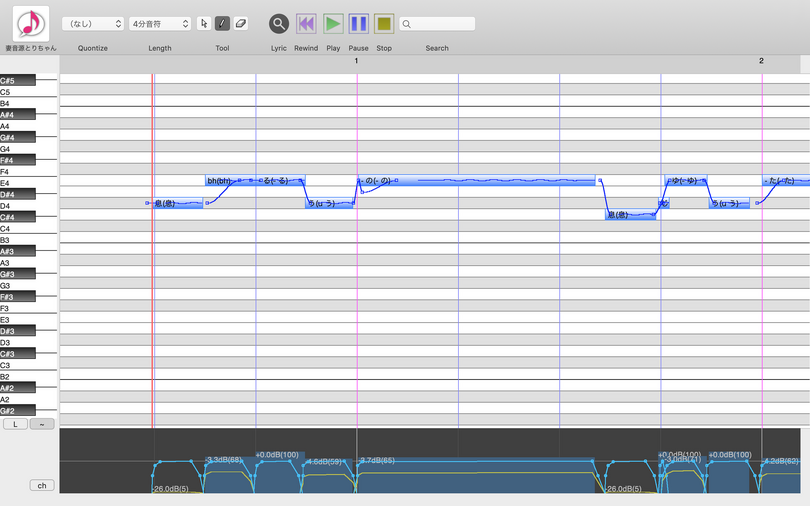The image size is (810, 506).
Task: Select the eraser tool
Action: [241, 23]
